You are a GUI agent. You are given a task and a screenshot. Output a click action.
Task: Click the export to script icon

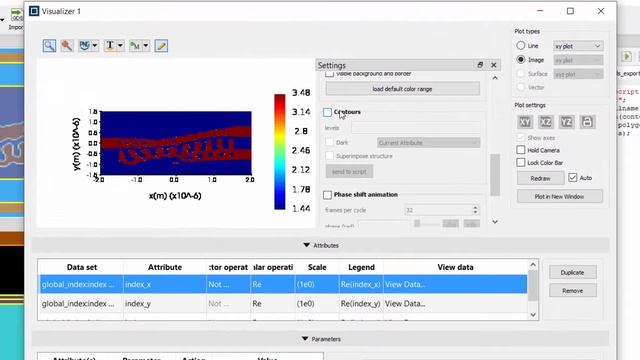pos(135,46)
